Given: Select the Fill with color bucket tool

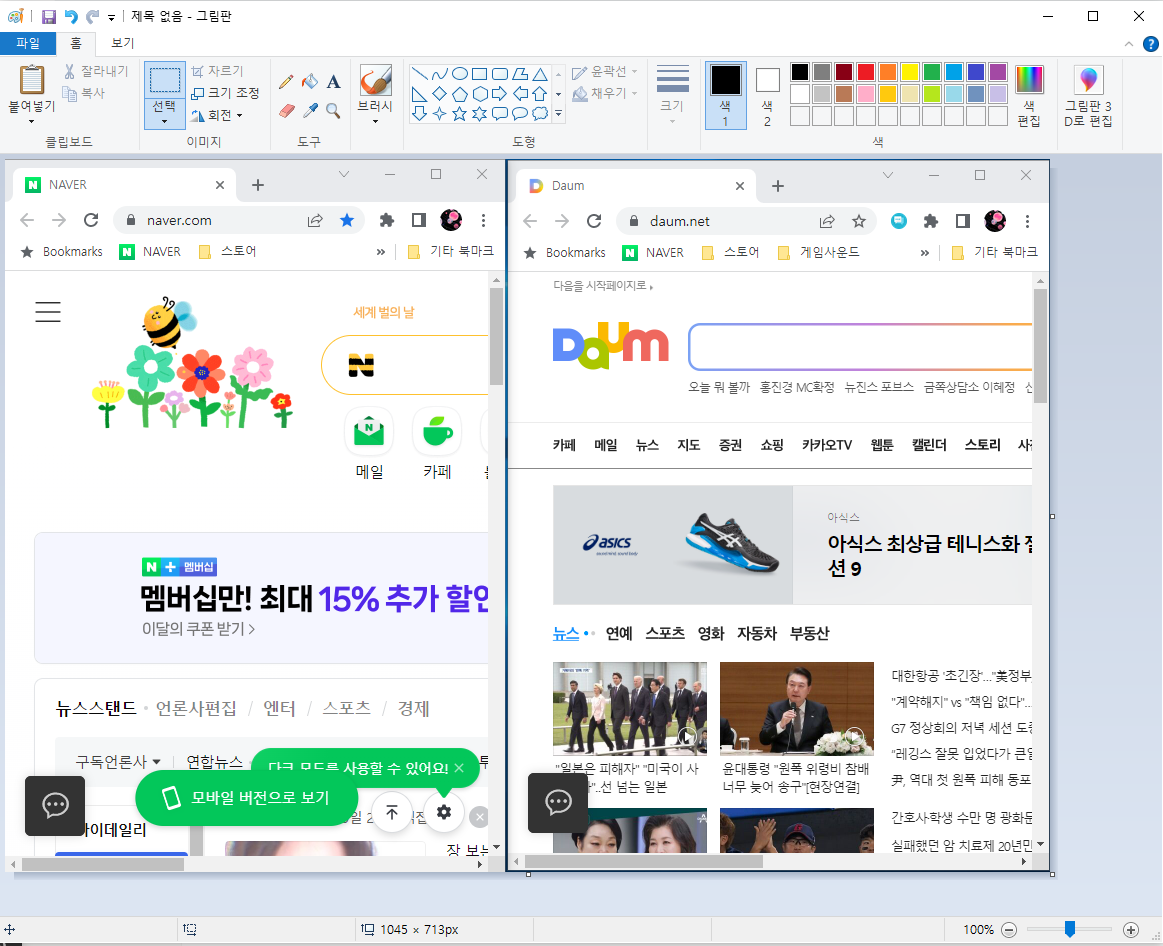Looking at the screenshot, I should click(310, 81).
